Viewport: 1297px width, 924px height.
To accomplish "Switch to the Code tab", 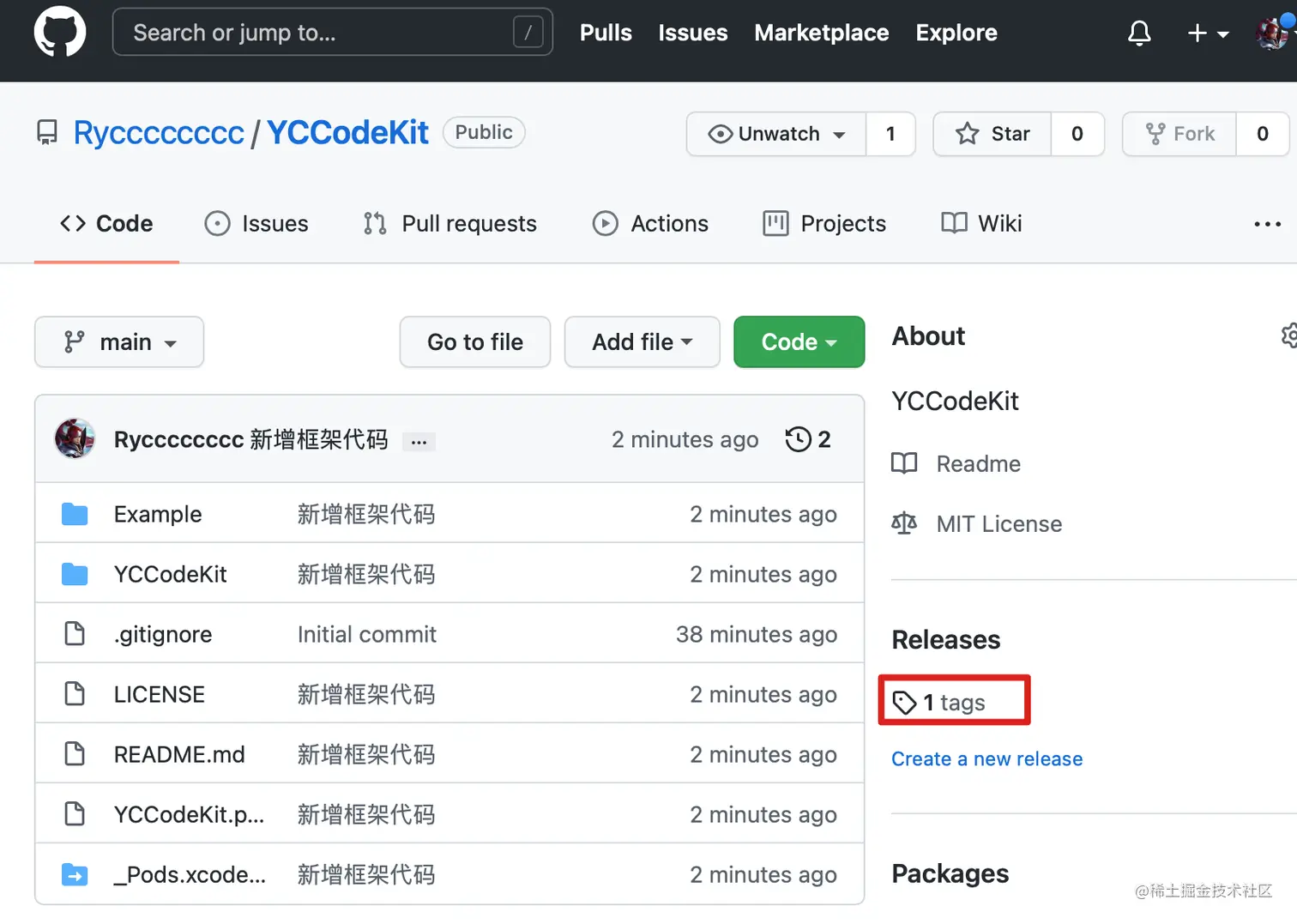I will tap(106, 224).
